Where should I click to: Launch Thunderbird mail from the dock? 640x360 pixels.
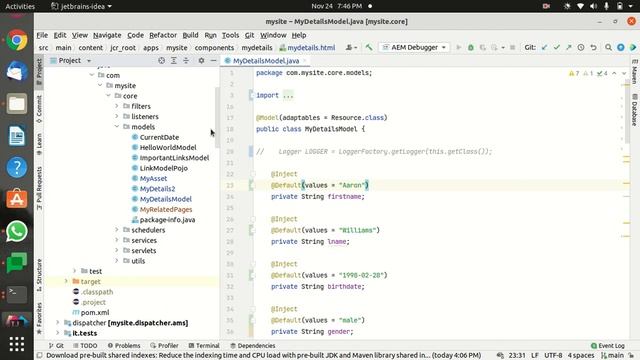17,72
